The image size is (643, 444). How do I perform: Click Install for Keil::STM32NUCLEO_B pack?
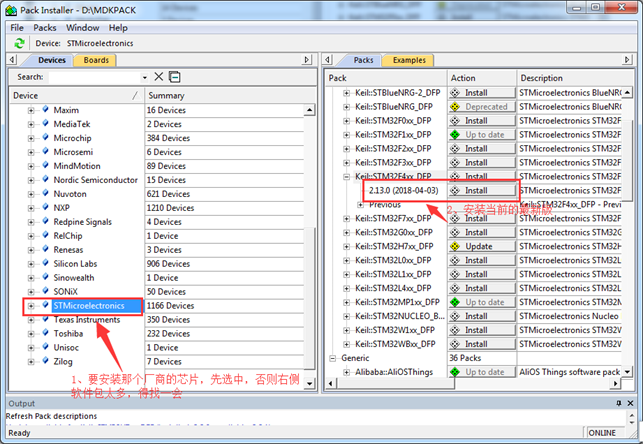pyautogui.click(x=482, y=316)
